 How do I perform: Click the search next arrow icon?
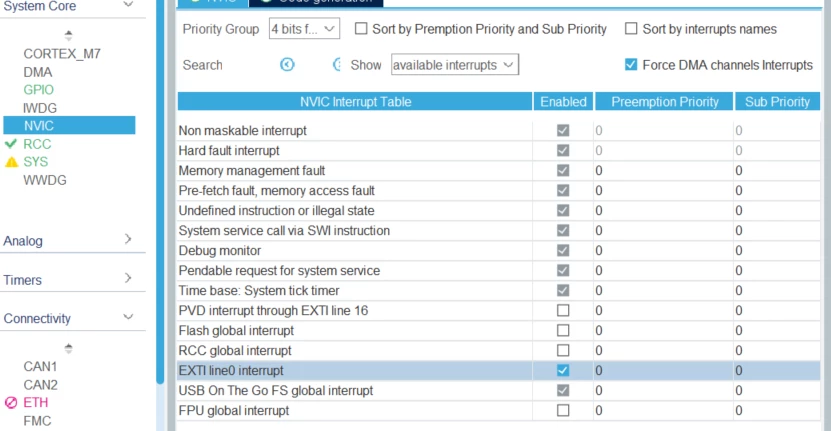337,65
